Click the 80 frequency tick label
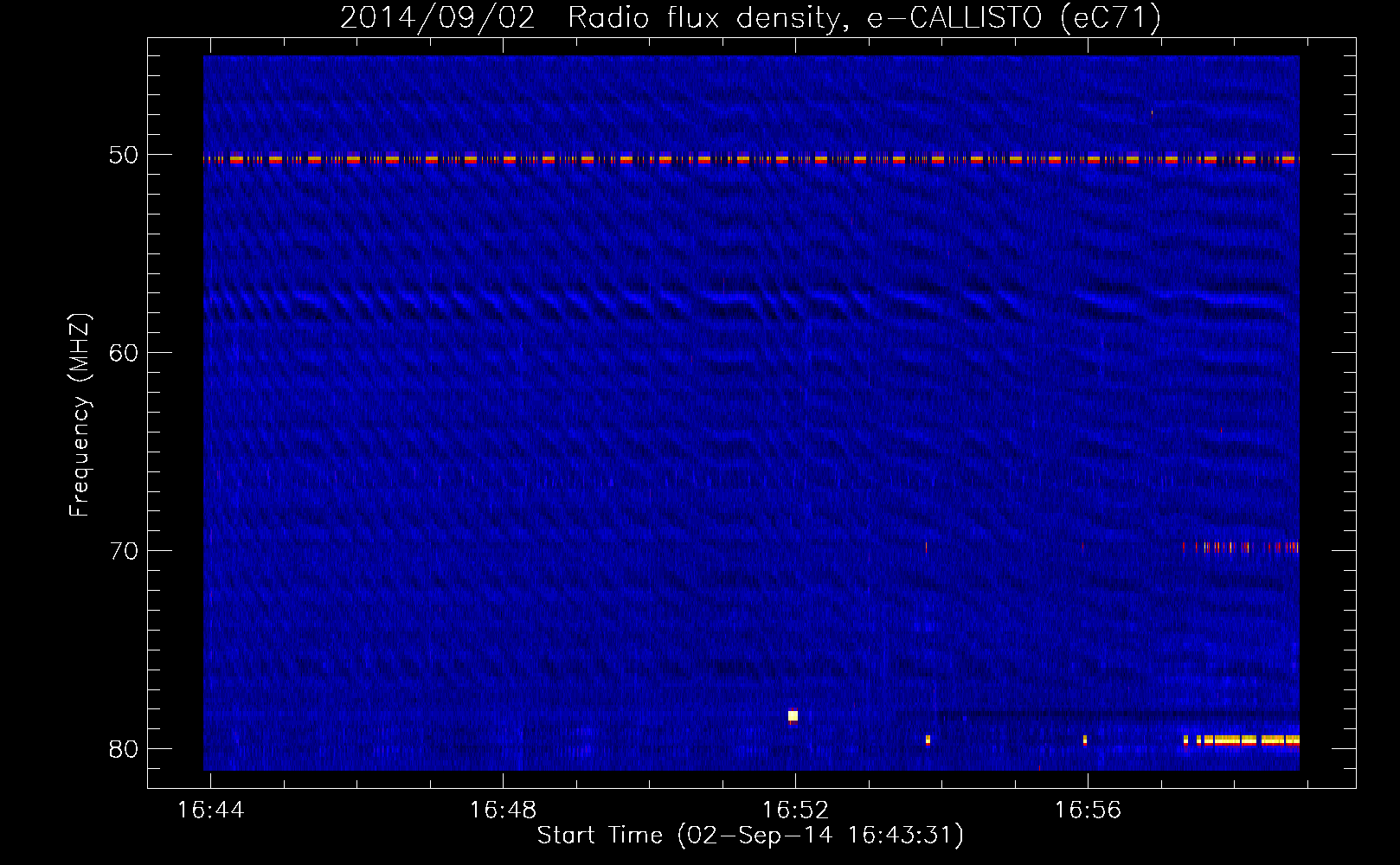The image size is (1400, 865). (124, 749)
